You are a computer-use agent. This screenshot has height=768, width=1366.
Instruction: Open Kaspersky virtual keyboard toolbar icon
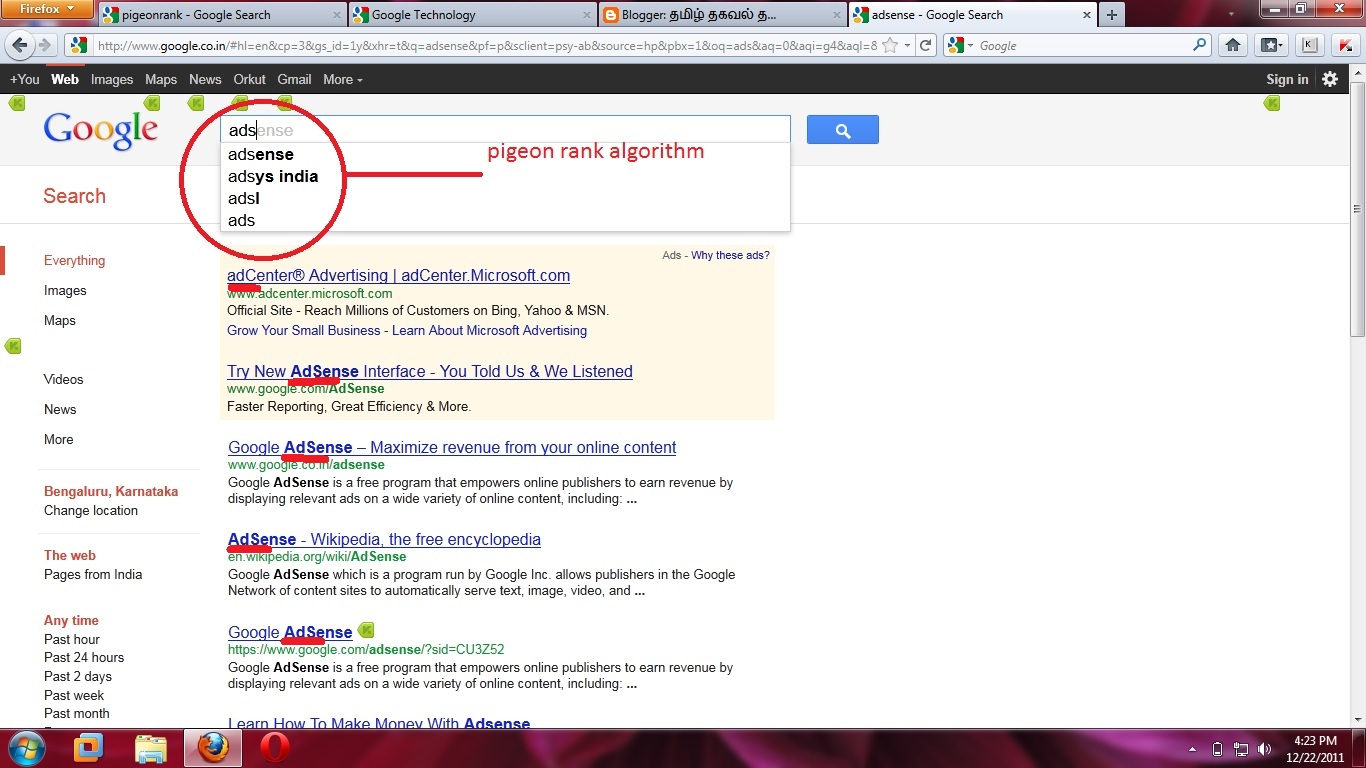point(1309,45)
